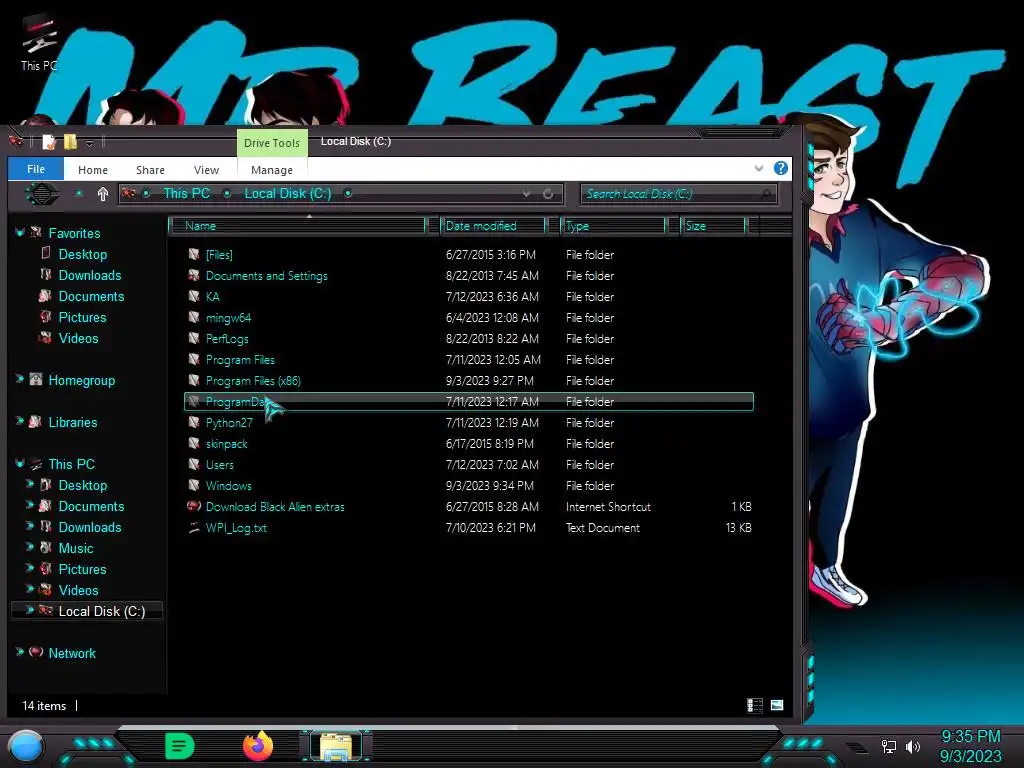The width and height of the screenshot is (1024, 768).
Task: Go up one folder level arrow
Action: click(103, 194)
